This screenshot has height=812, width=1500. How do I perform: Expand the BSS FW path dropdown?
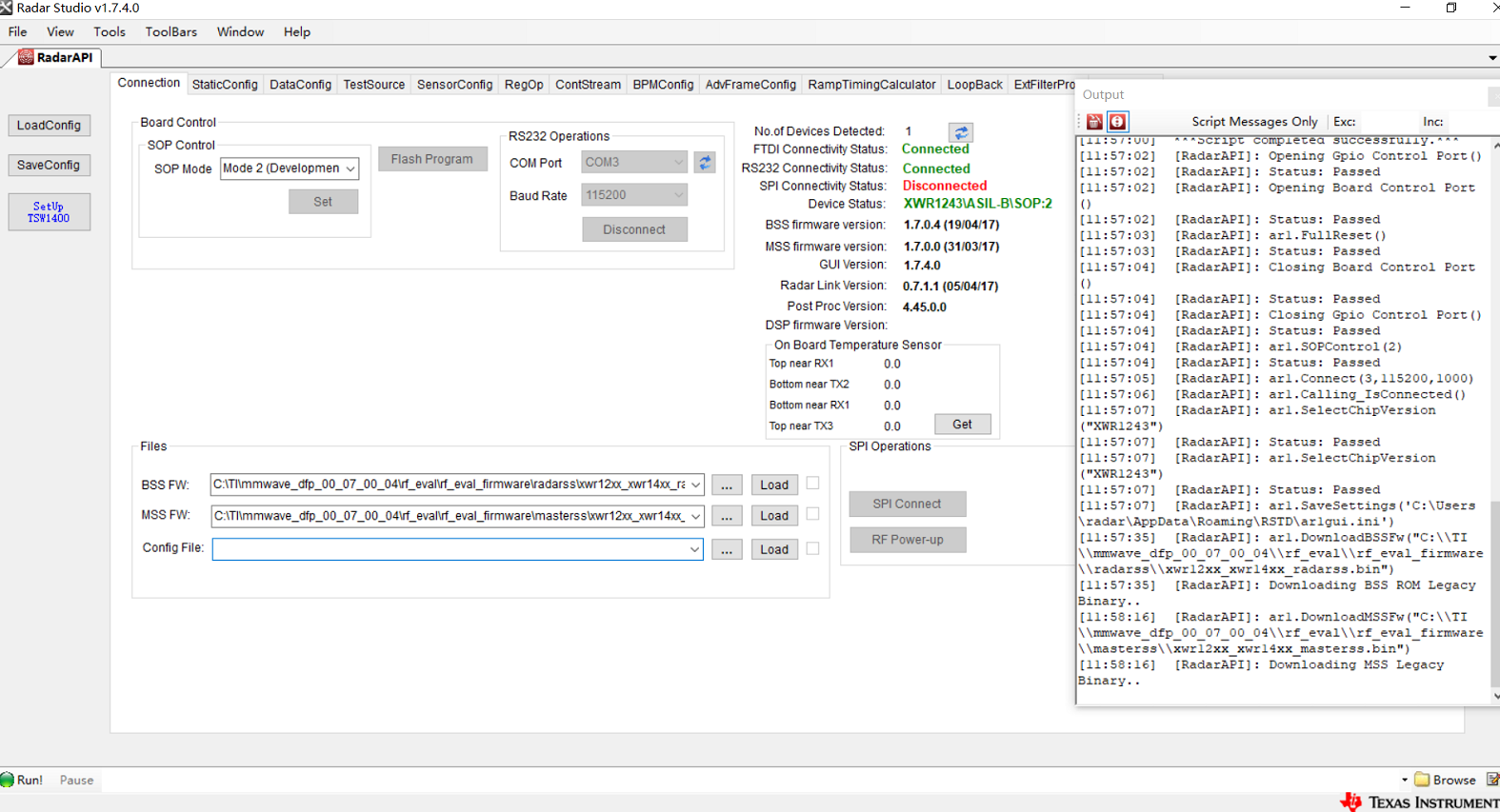coord(695,485)
